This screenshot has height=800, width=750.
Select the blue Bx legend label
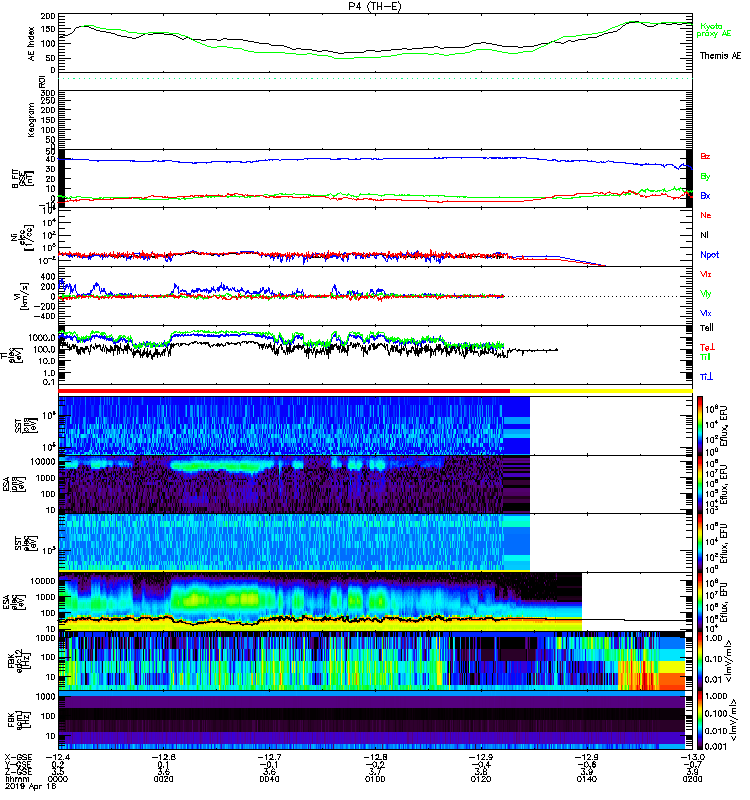tap(705, 195)
